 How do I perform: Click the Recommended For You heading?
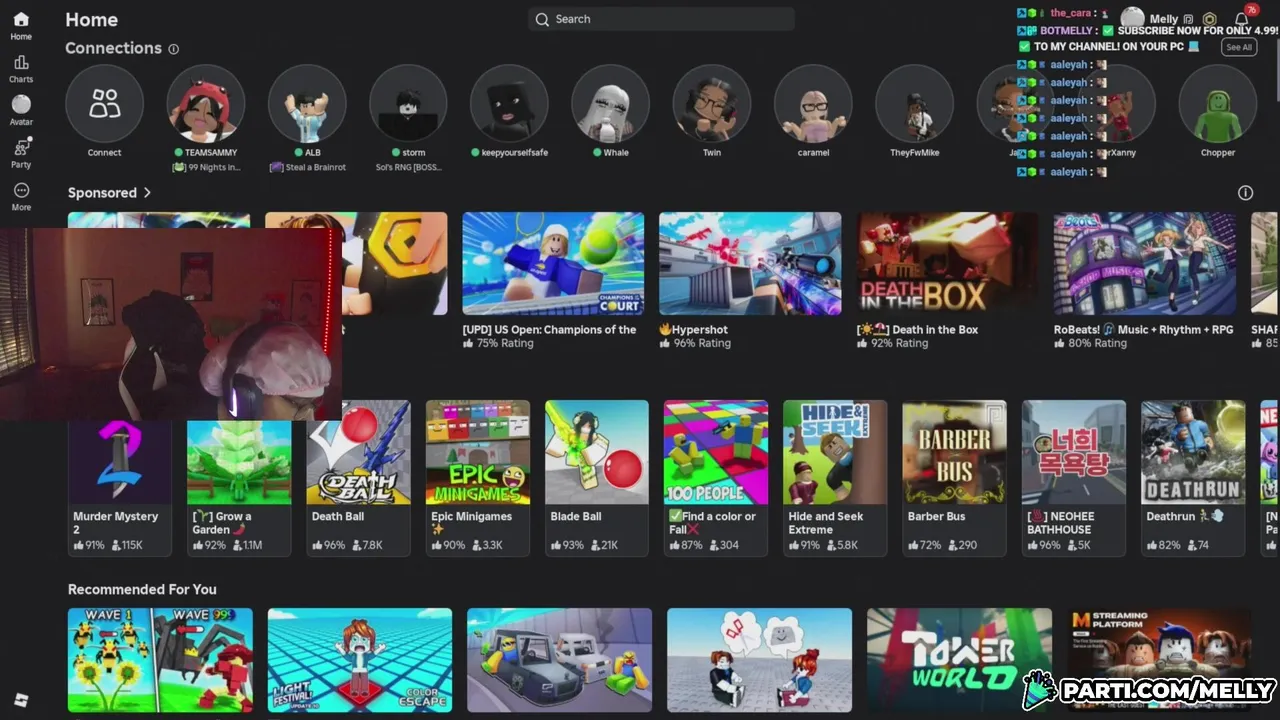tap(142, 589)
